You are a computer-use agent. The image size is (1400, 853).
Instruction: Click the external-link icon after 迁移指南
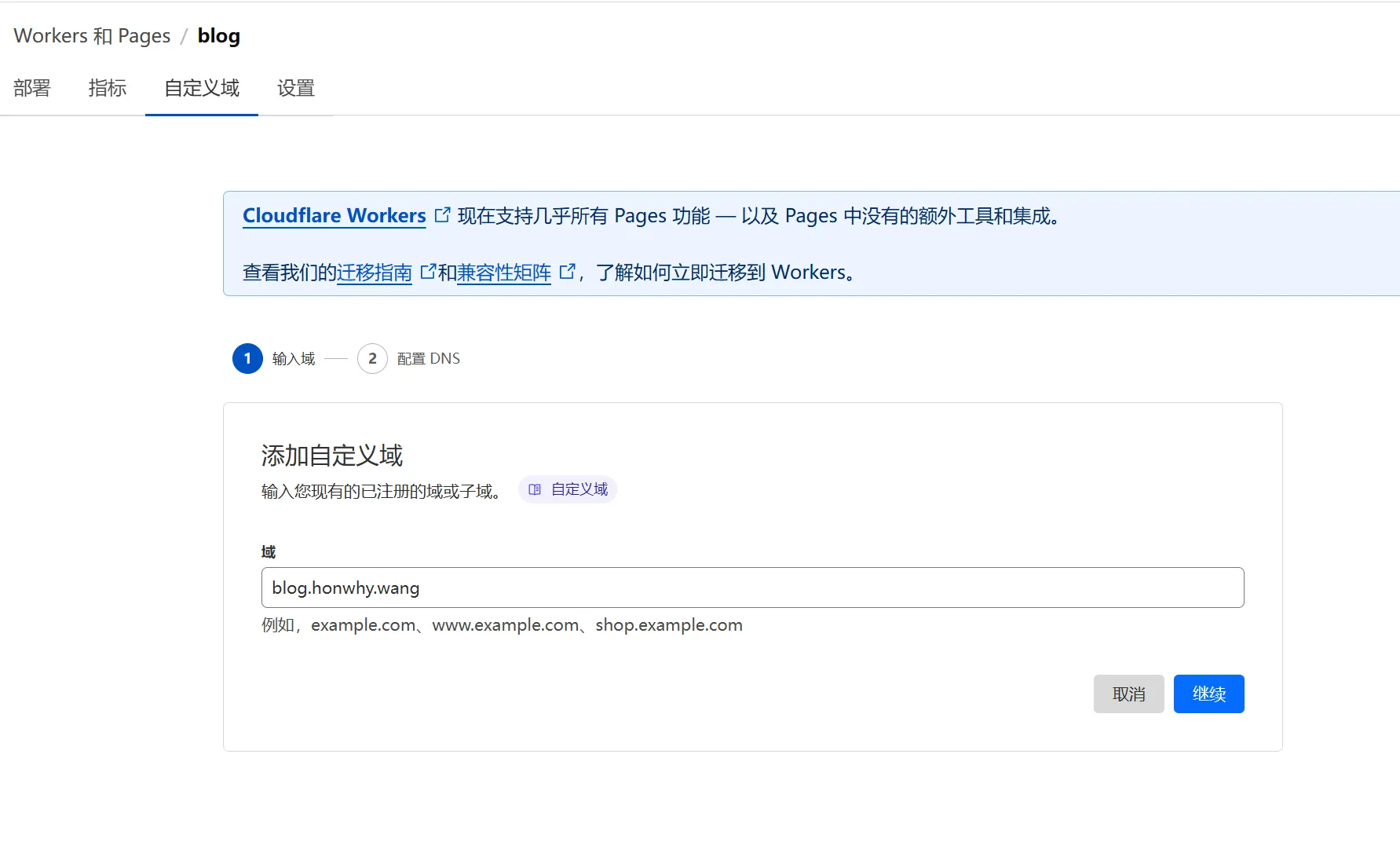428,272
